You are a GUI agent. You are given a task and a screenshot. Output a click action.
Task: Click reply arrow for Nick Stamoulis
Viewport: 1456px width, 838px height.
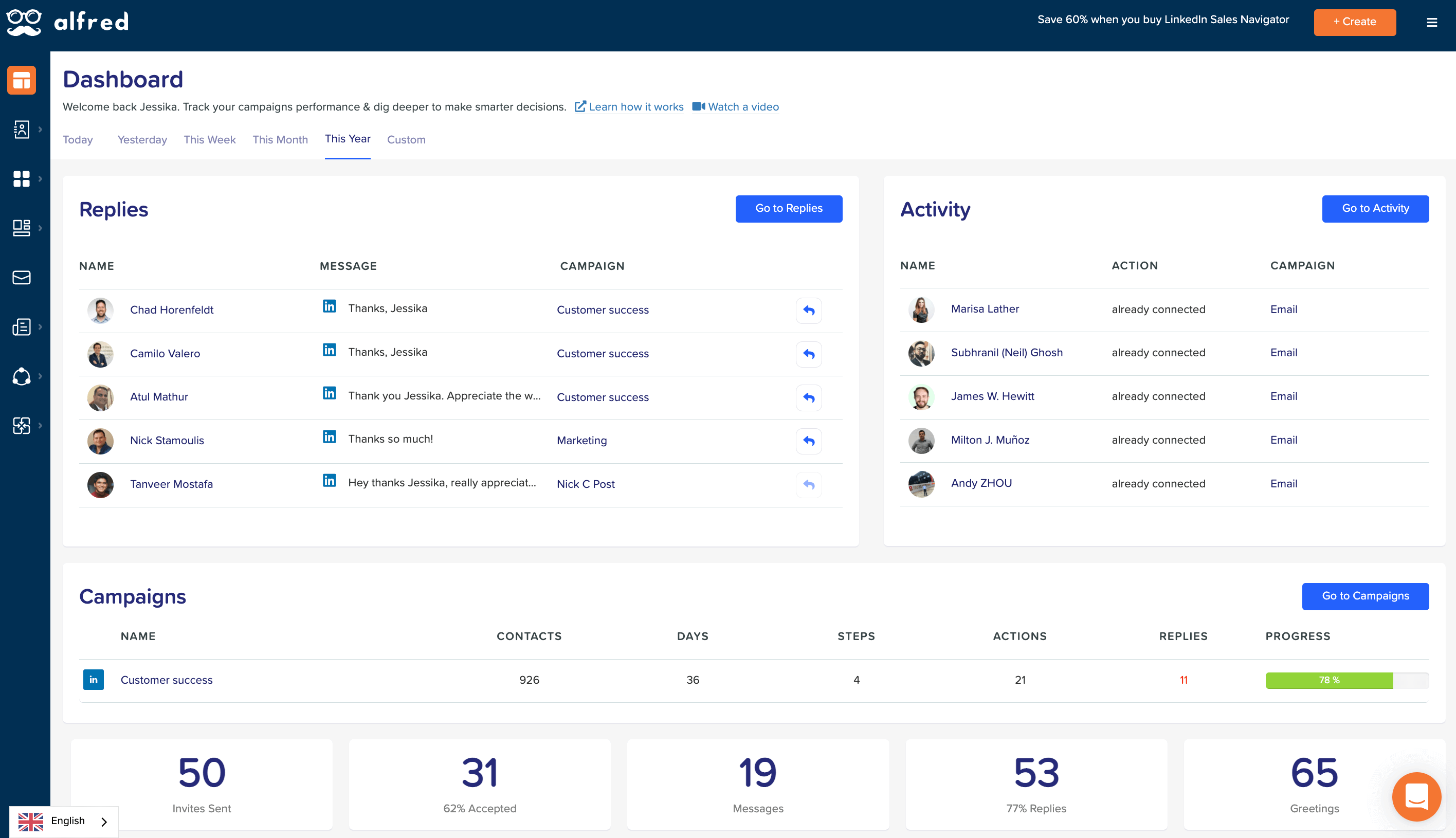pyautogui.click(x=808, y=441)
